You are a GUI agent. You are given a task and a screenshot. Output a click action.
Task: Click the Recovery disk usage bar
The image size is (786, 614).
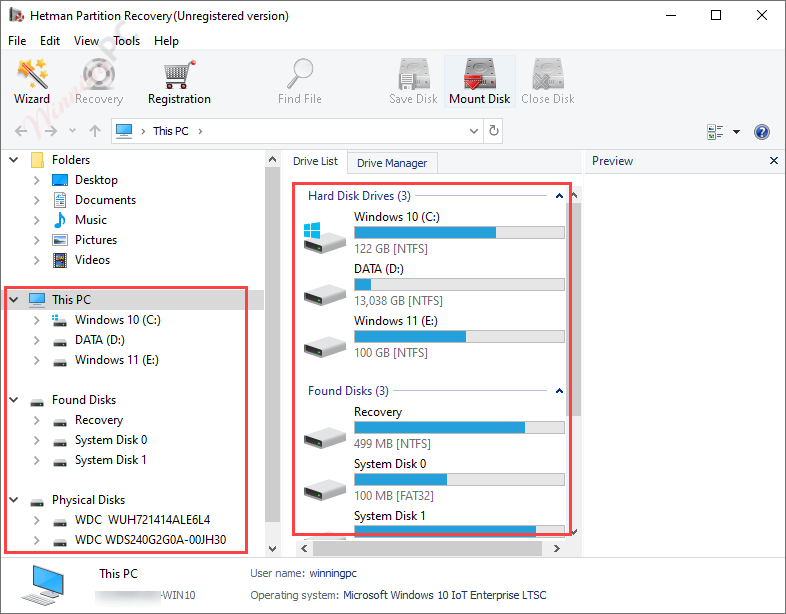click(459, 428)
